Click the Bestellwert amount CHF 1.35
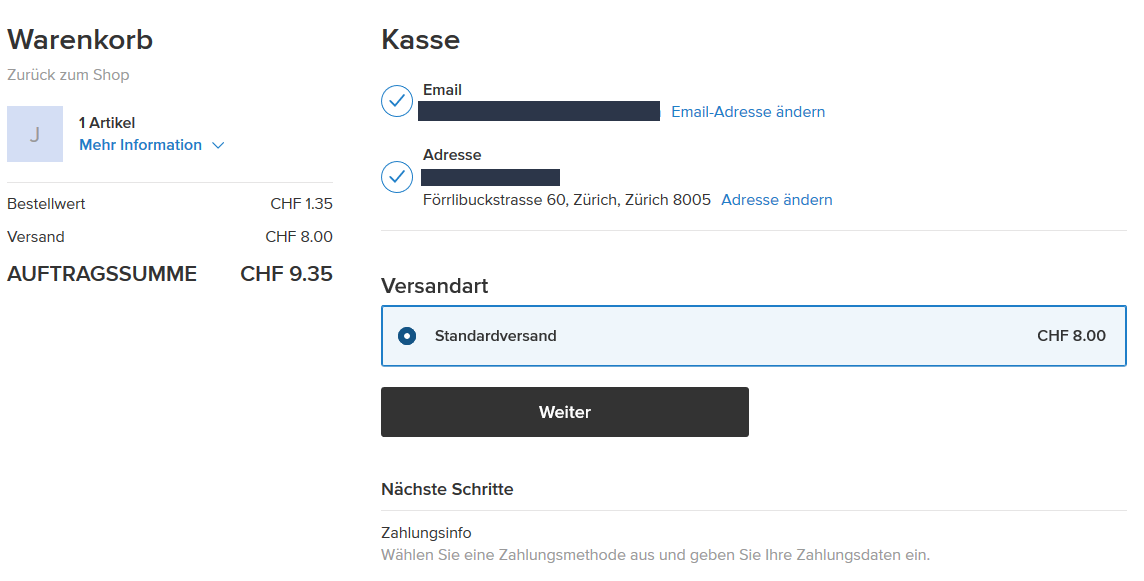 point(301,204)
